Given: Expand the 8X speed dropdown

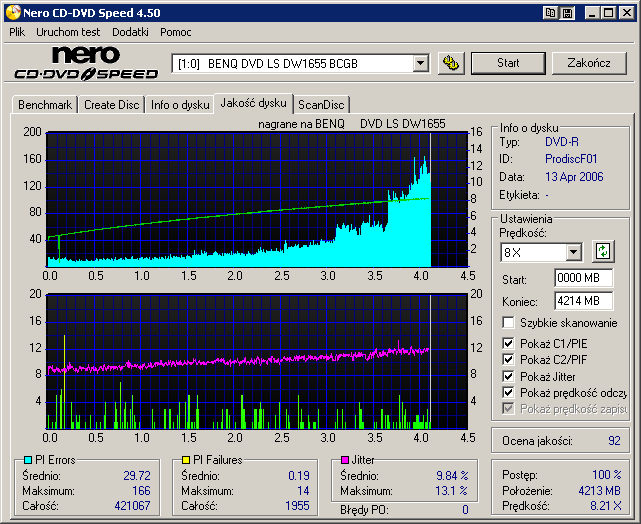Looking at the screenshot, I should (574, 252).
